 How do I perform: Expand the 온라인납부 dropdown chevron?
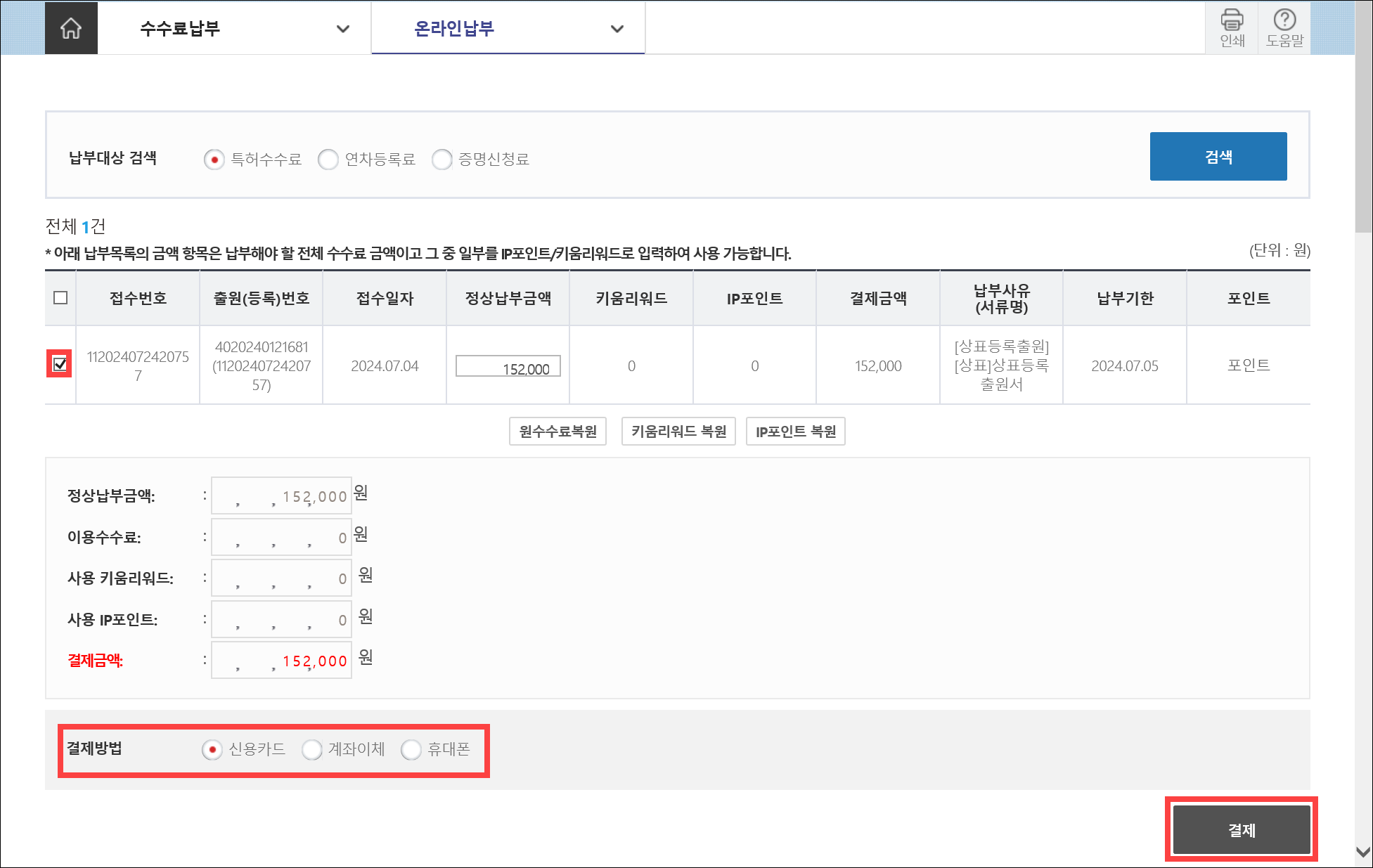pos(617,29)
